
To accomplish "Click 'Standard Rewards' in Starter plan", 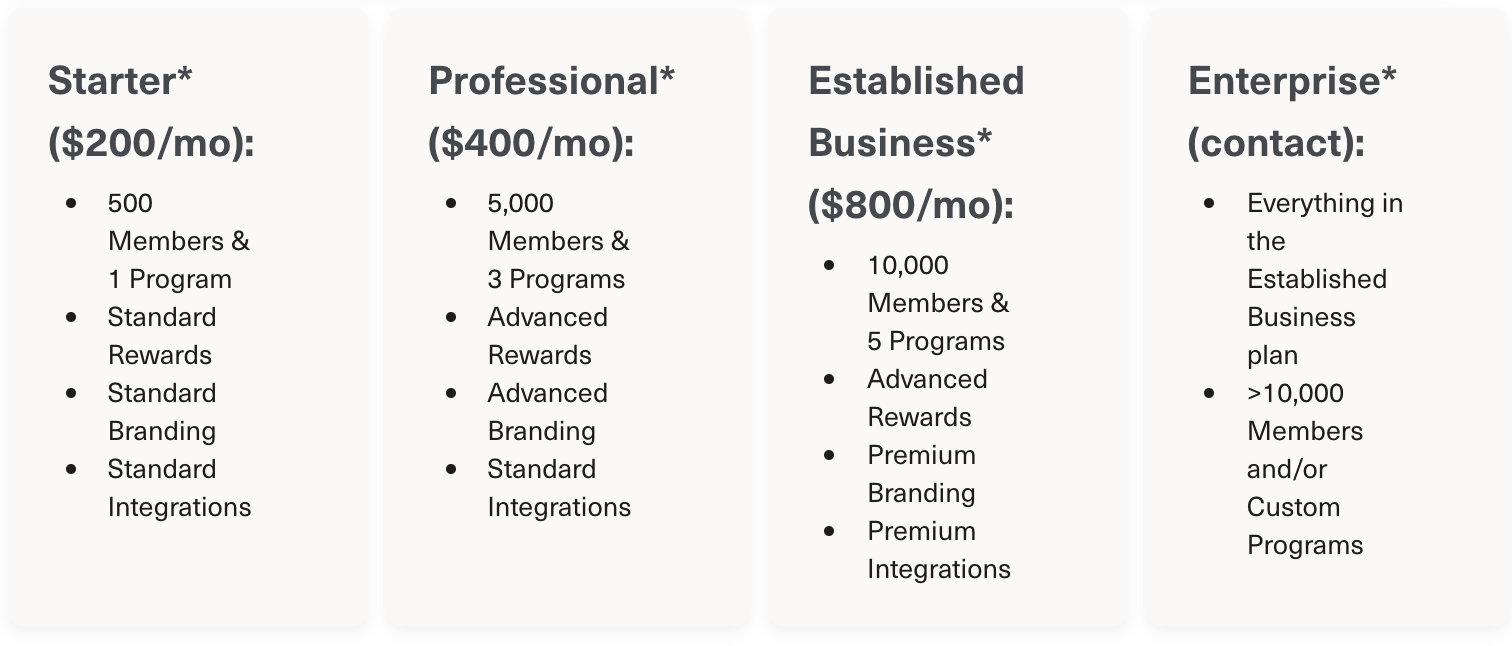I will coord(161,336).
